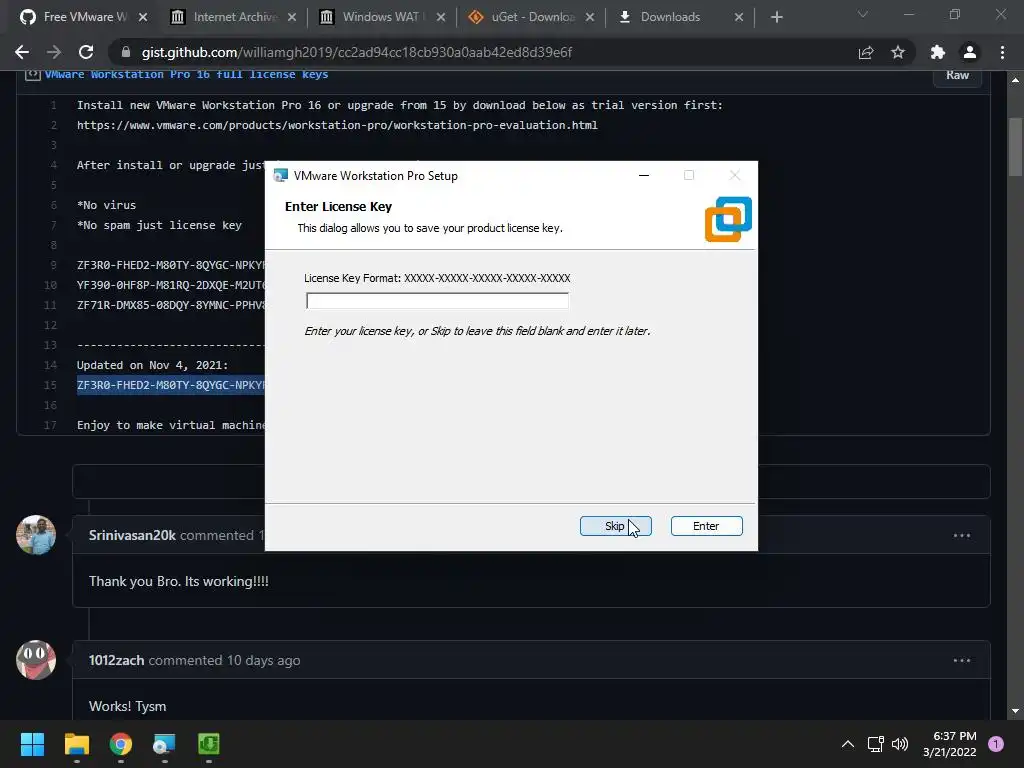Reload the gist page
The image size is (1024, 768).
86,52
